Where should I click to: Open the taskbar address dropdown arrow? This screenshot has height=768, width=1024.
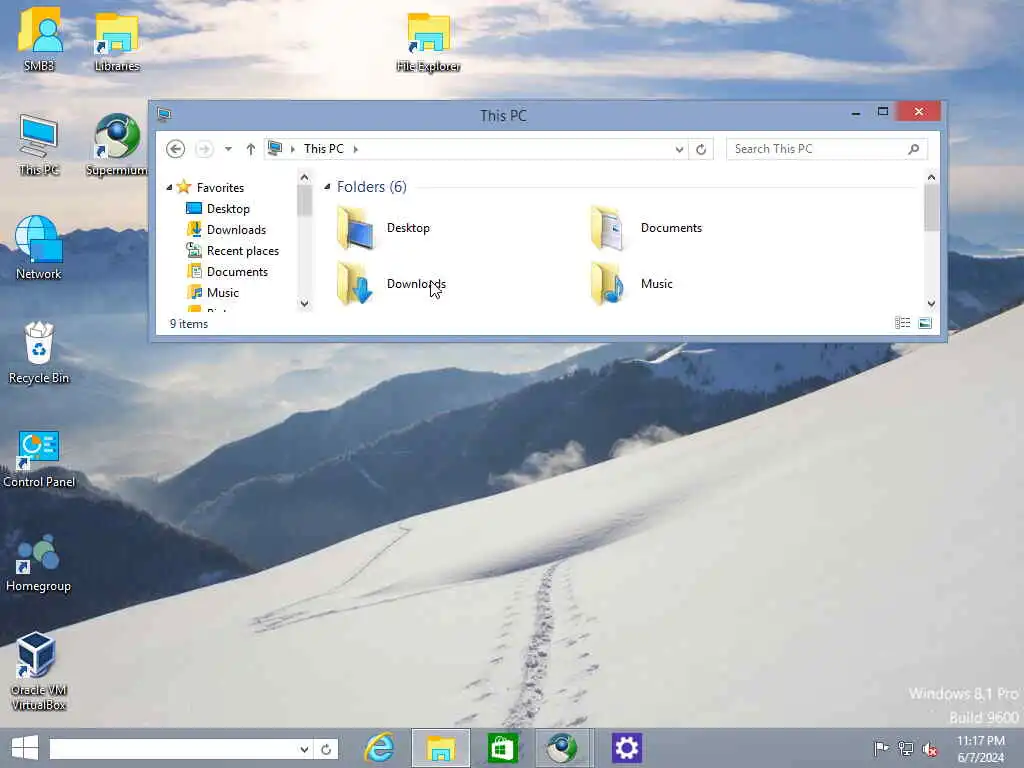pyautogui.click(x=304, y=748)
